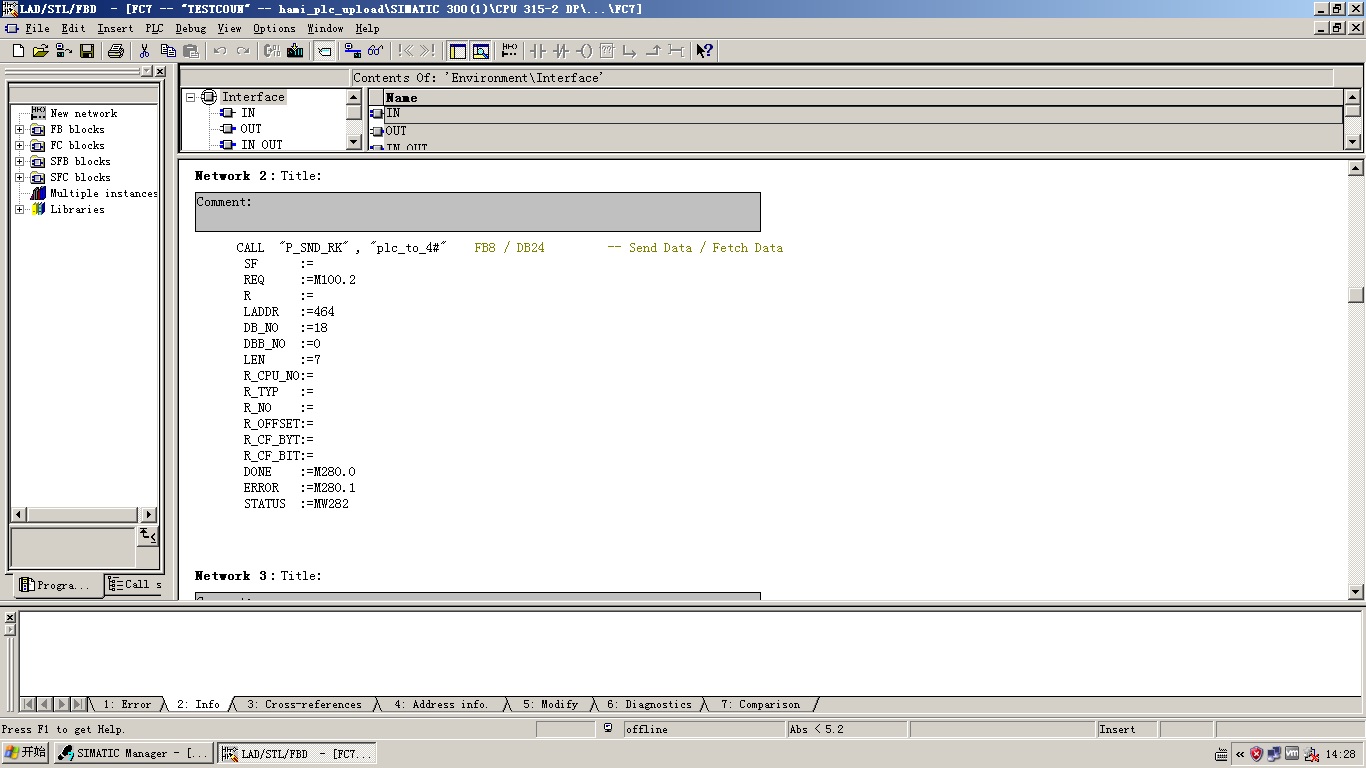Open the Diagnostics tab

(x=648, y=704)
